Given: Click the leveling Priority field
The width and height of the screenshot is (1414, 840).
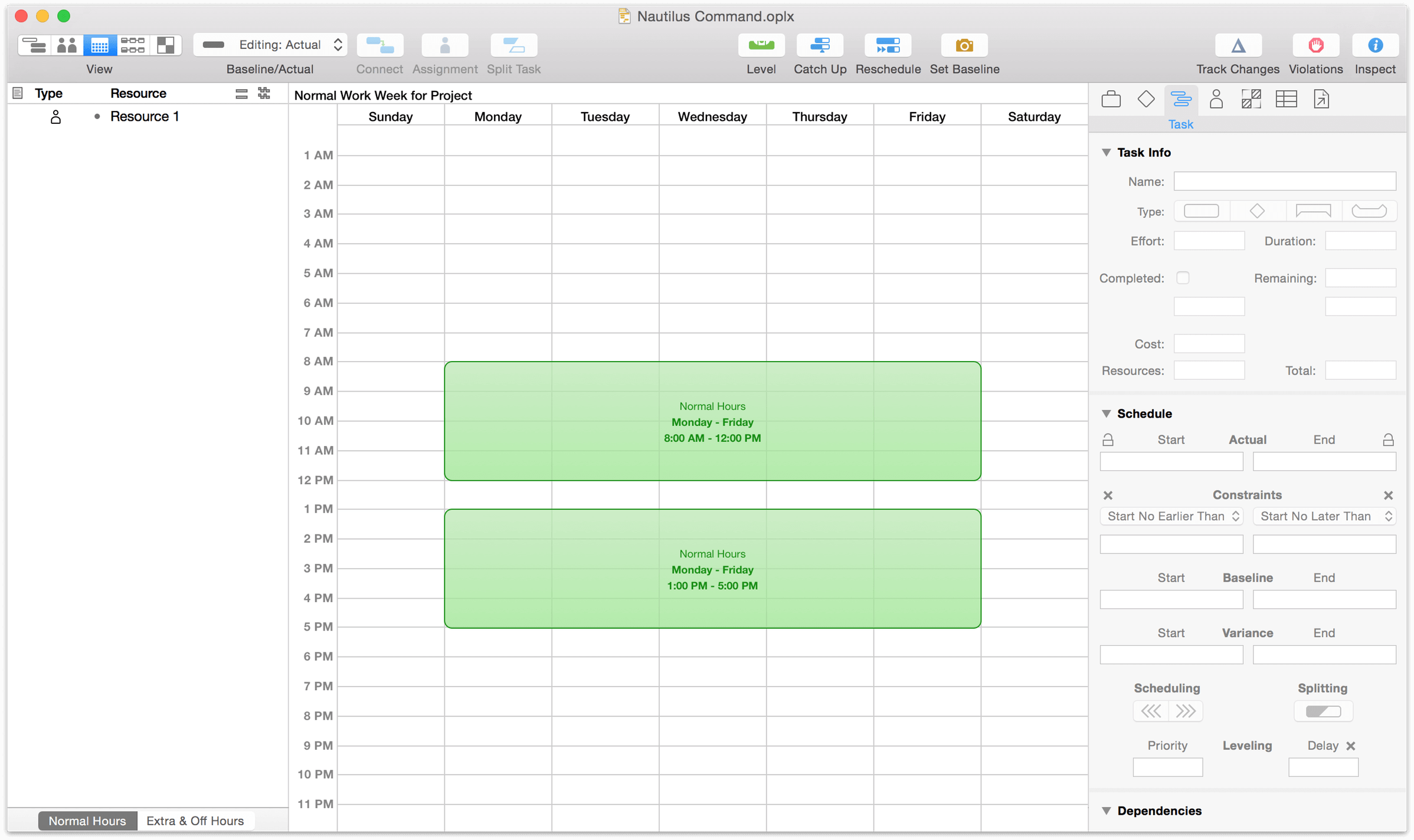Looking at the screenshot, I should [x=1167, y=767].
